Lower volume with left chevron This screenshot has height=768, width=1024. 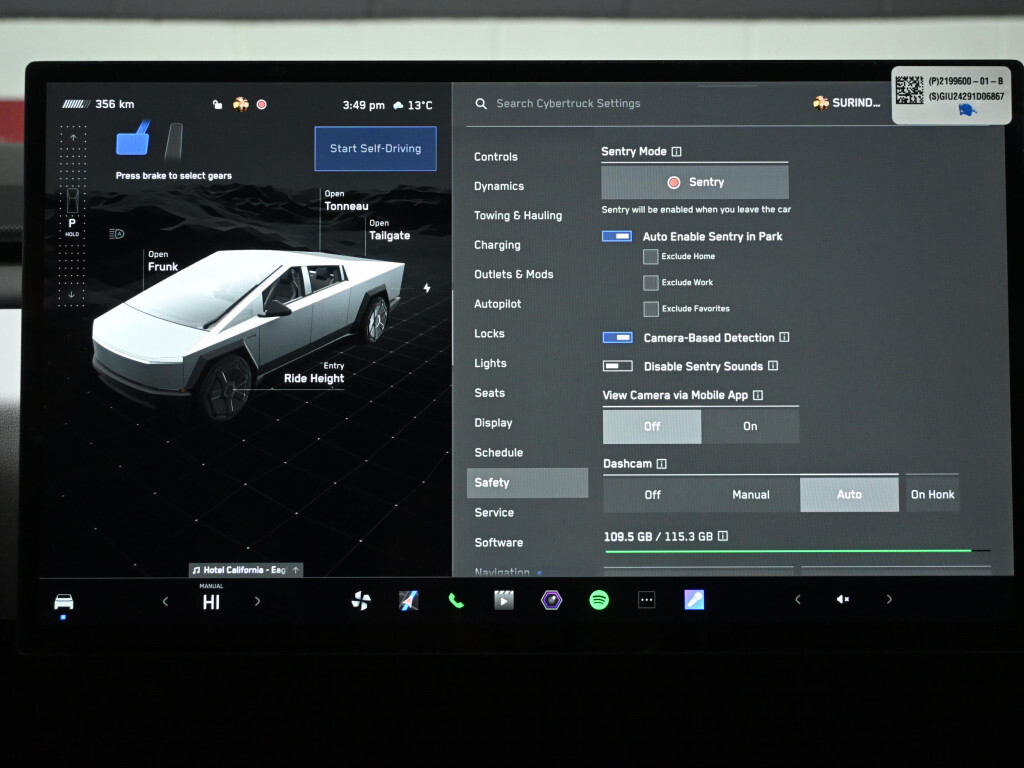(x=797, y=600)
